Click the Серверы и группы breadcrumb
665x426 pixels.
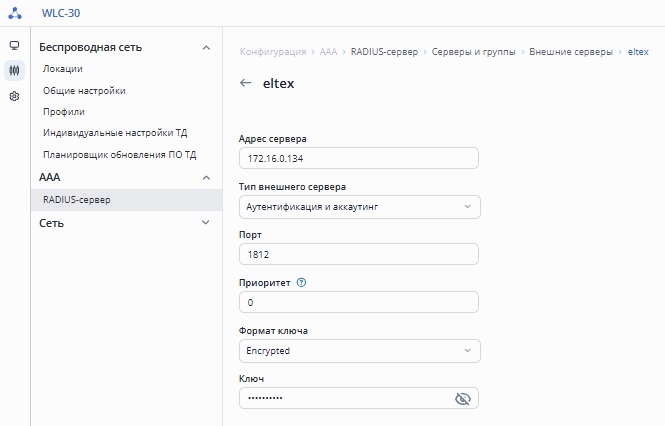click(474, 51)
